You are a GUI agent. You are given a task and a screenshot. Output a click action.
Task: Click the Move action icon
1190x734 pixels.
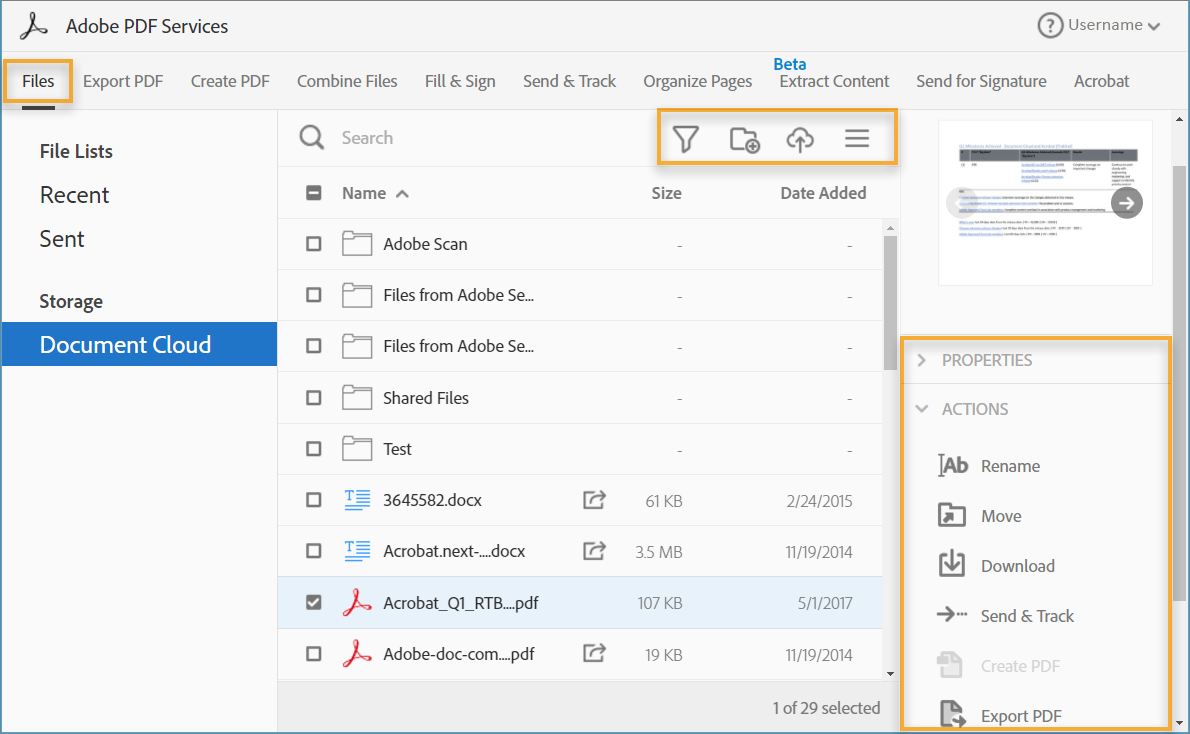pos(952,515)
